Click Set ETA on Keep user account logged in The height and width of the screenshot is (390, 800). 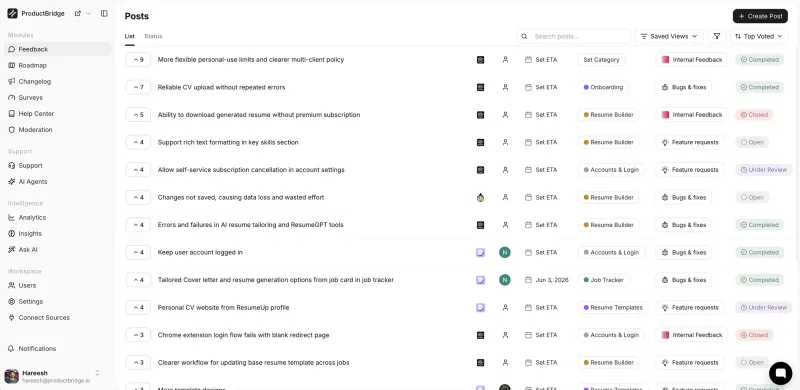click(541, 253)
